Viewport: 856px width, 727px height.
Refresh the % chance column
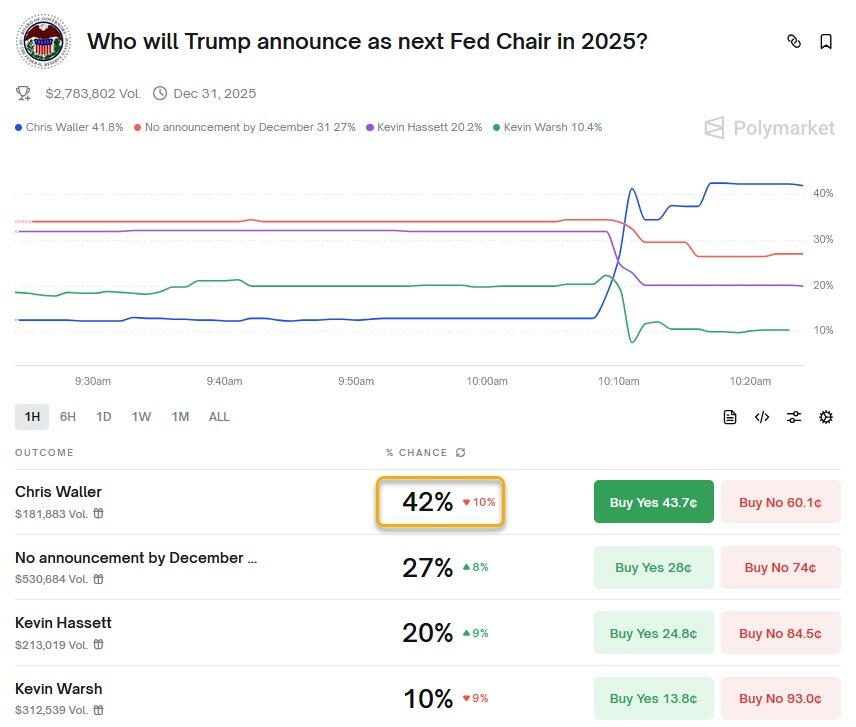pyautogui.click(x=460, y=453)
